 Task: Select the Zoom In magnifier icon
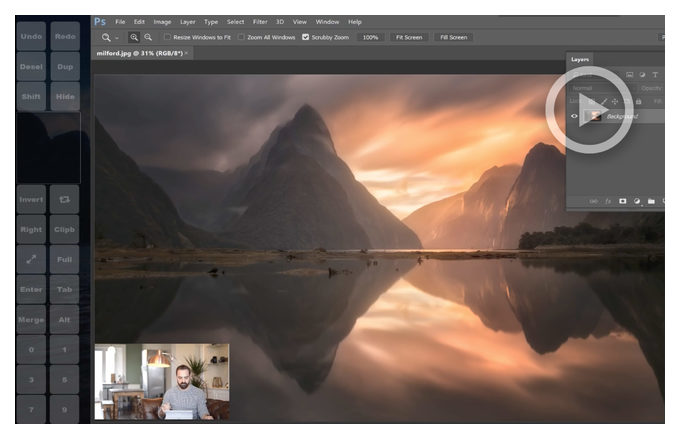click(134, 37)
